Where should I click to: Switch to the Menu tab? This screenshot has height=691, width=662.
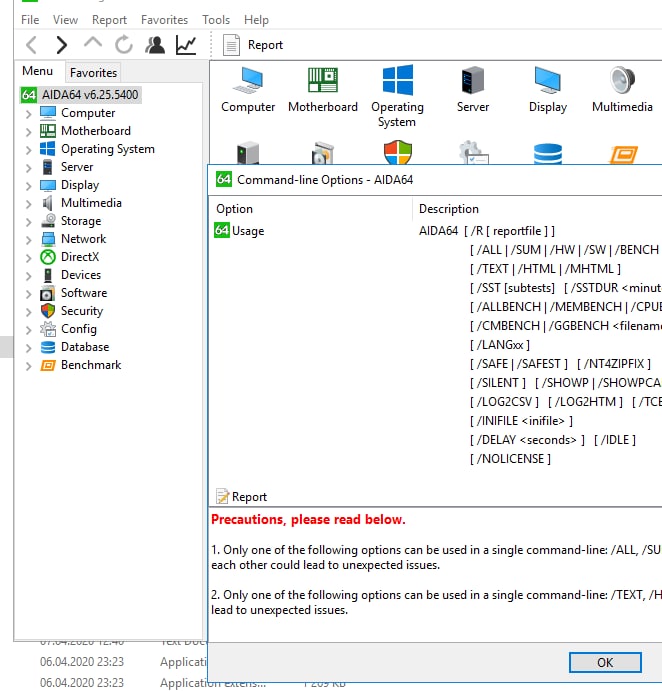[x=37, y=71]
